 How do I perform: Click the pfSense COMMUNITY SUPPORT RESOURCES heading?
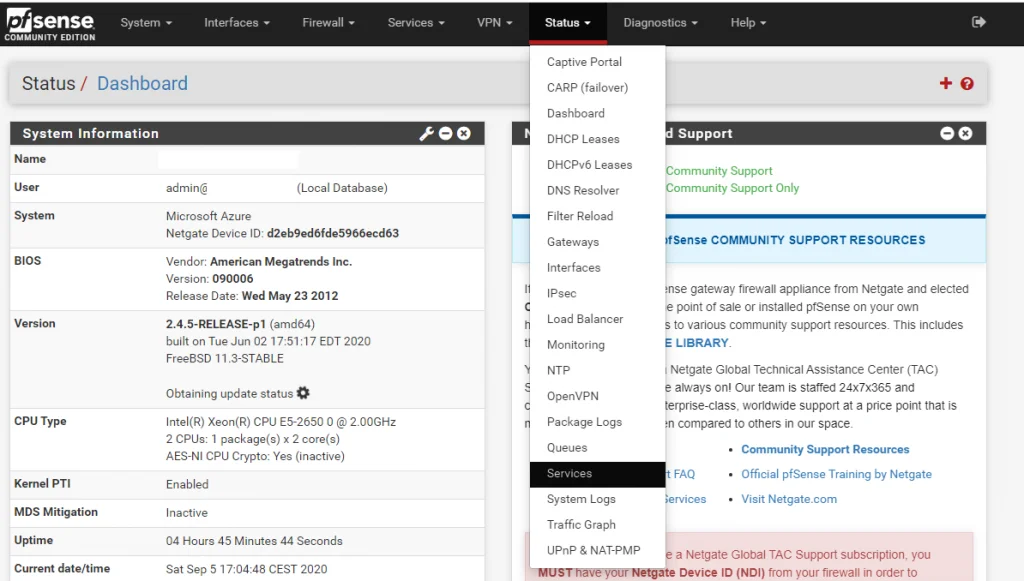tap(795, 240)
